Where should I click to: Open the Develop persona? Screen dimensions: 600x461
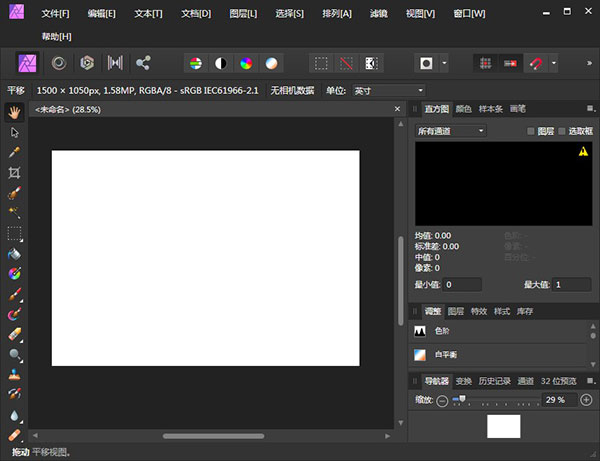point(87,63)
